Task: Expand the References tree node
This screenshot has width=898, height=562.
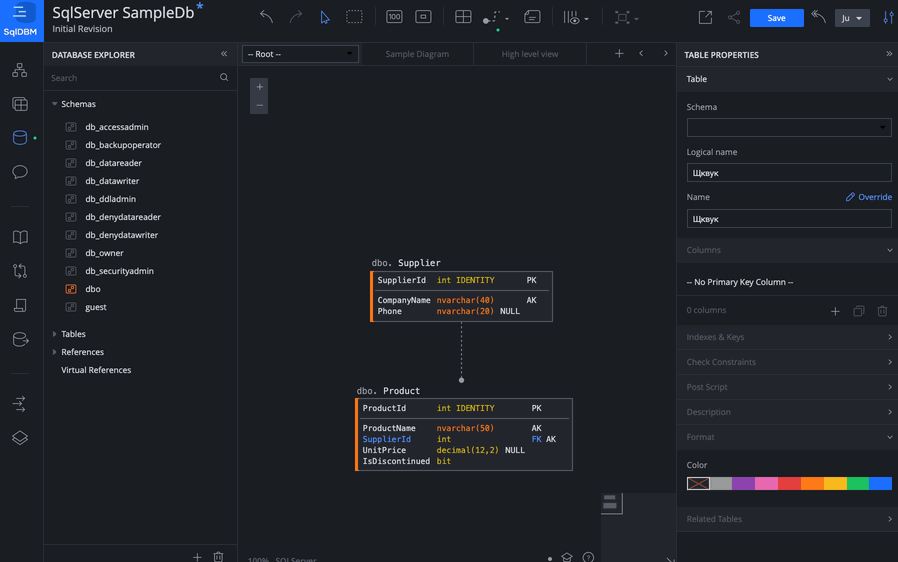Action: click(x=54, y=352)
